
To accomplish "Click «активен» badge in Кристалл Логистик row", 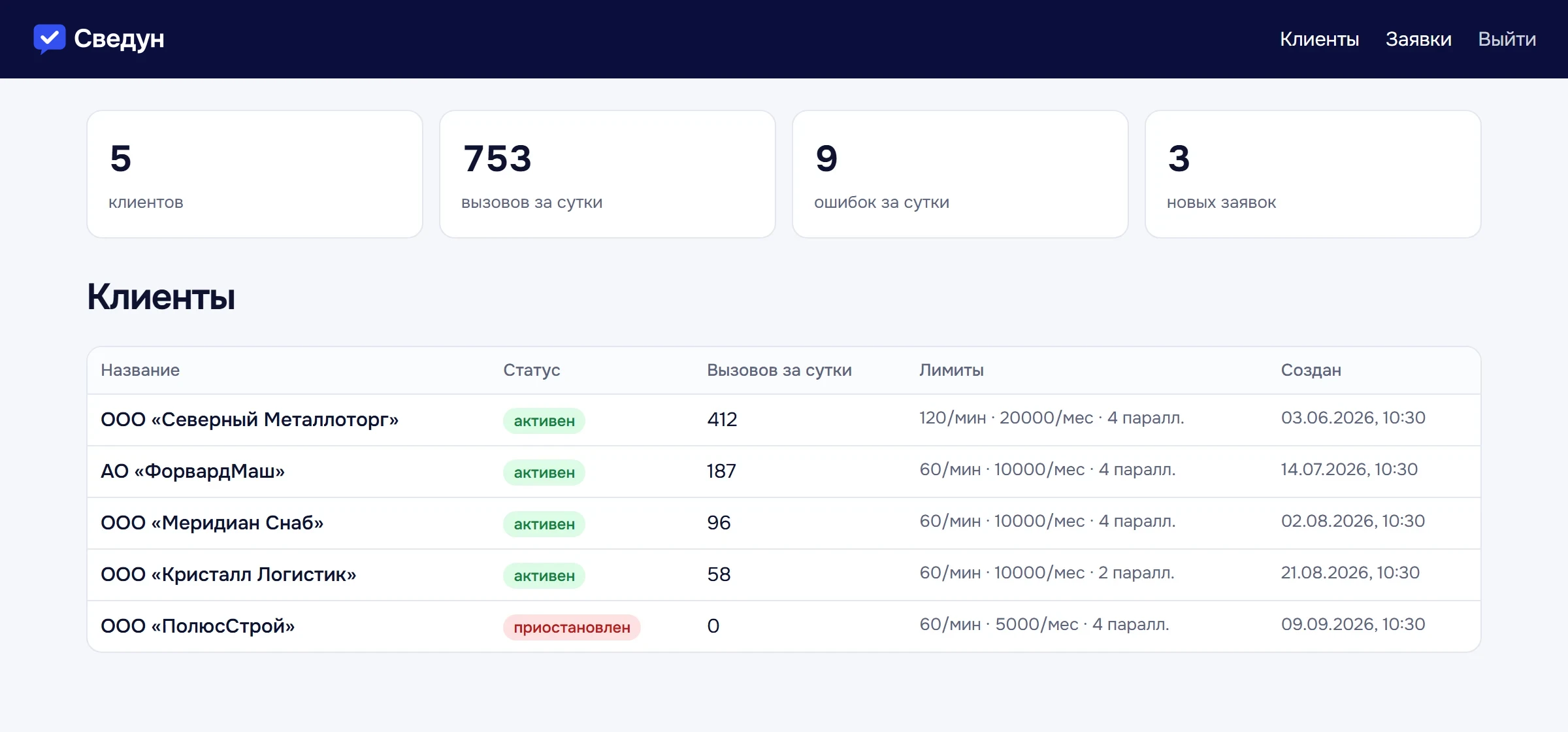I will (x=544, y=576).
